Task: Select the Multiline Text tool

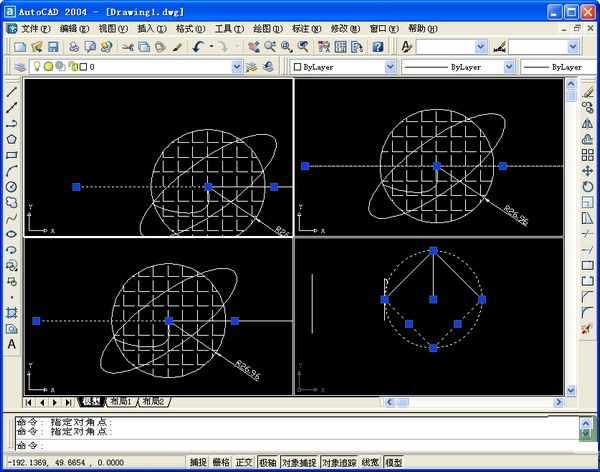Action: (11, 344)
